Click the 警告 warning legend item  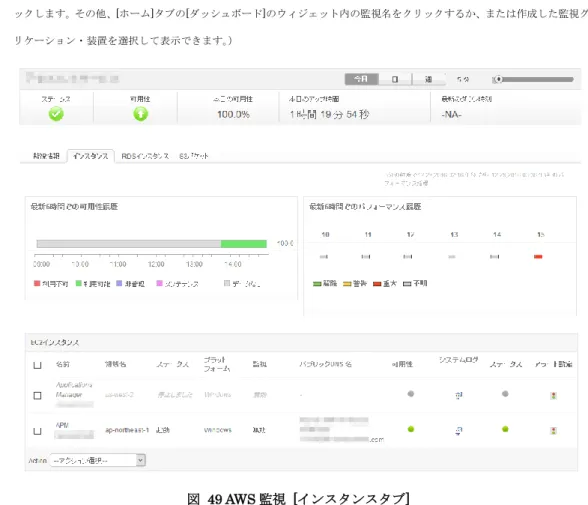coord(355,283)
